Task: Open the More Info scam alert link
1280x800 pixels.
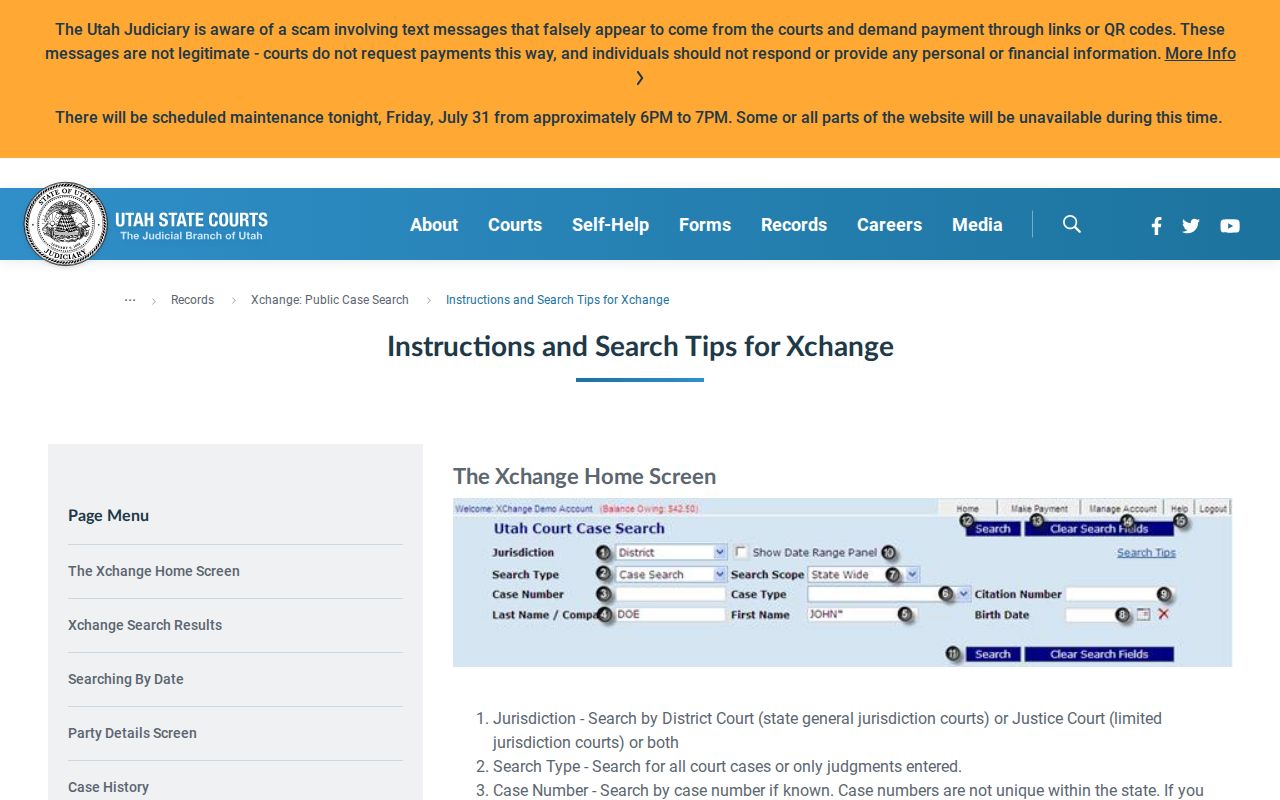Action: pyautogui.click(x=1200, y=54)
